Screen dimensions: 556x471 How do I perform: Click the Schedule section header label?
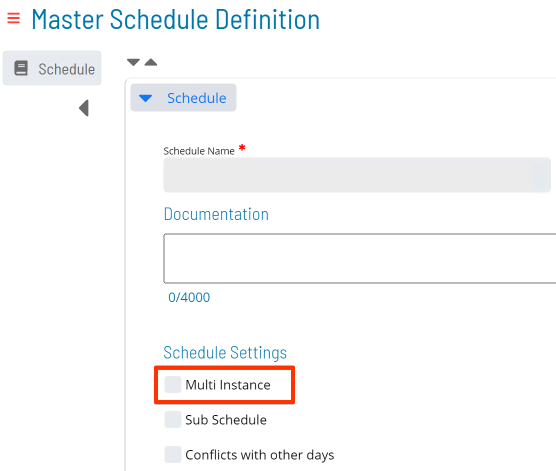(x=197, y=98)
